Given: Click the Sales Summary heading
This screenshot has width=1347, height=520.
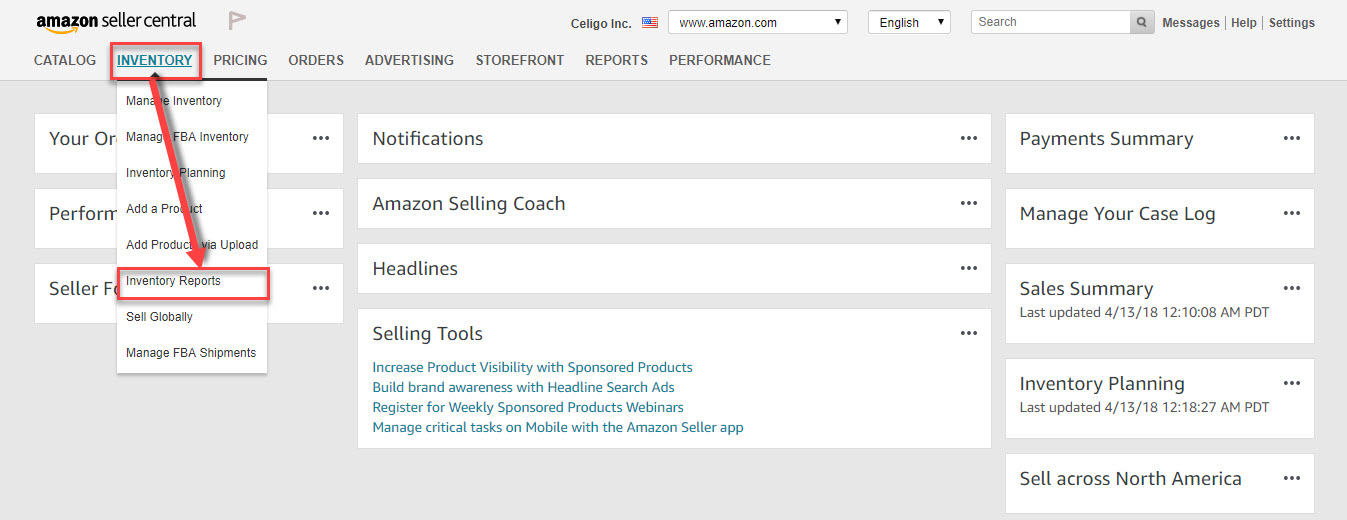Looking at the screenshot, I should 1086,289.
